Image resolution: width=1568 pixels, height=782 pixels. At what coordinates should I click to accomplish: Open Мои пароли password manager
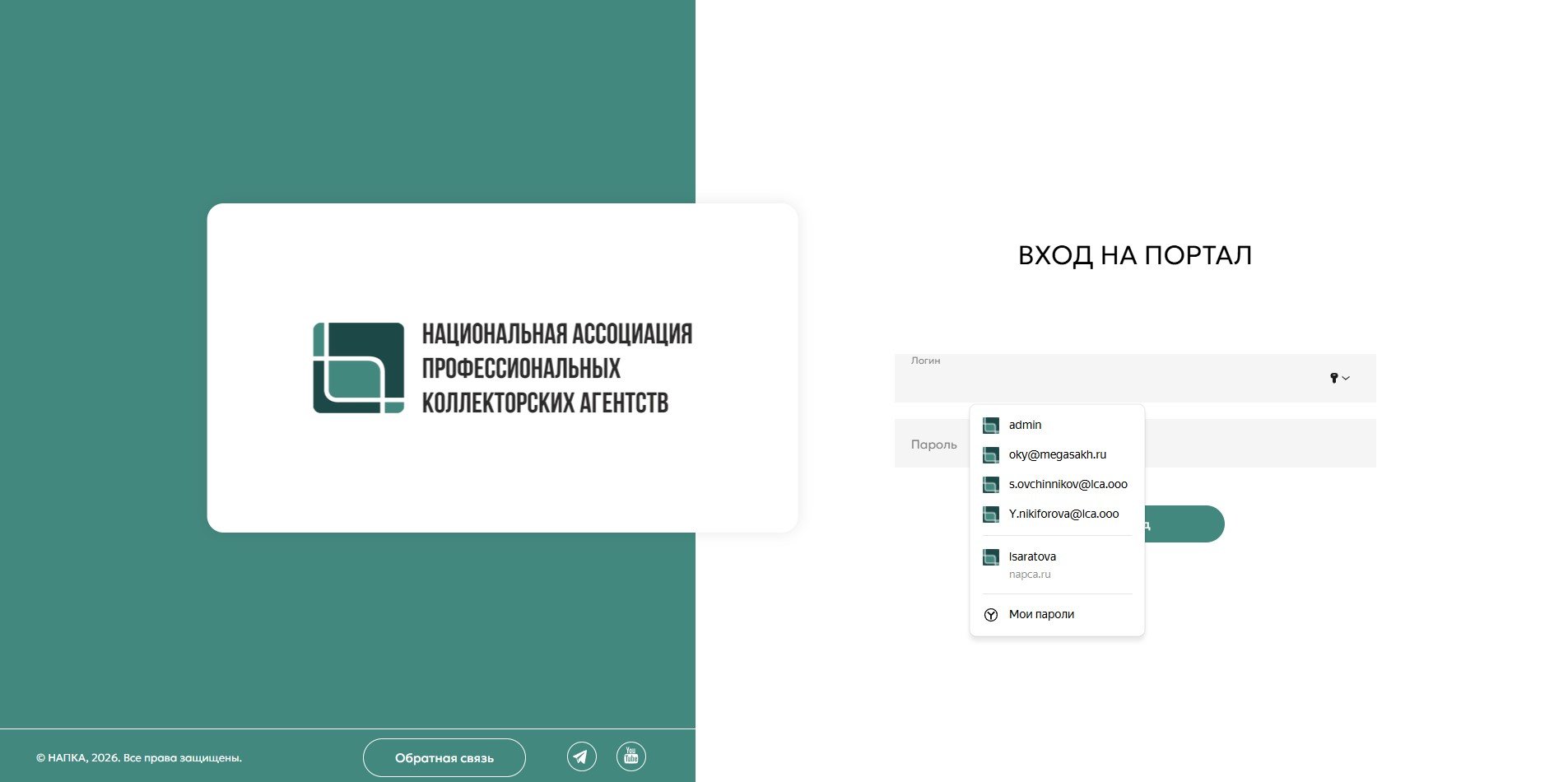point(1057,614)
